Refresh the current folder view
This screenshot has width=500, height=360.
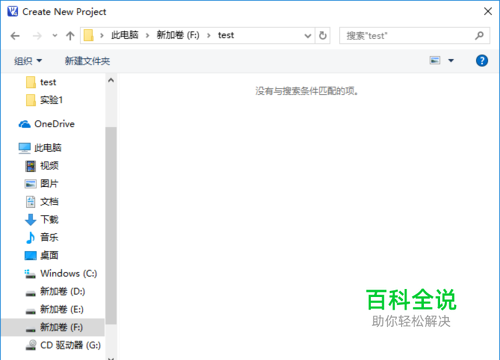[323, 35]
